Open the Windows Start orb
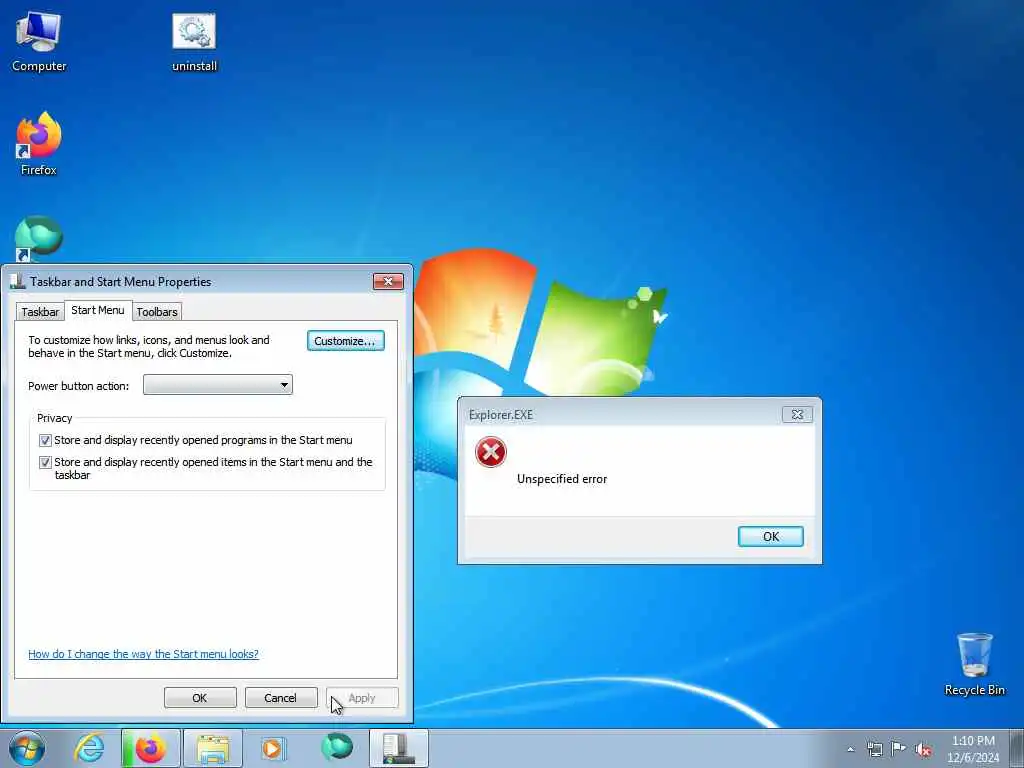The image size is (1024, 768). [27, 748]
